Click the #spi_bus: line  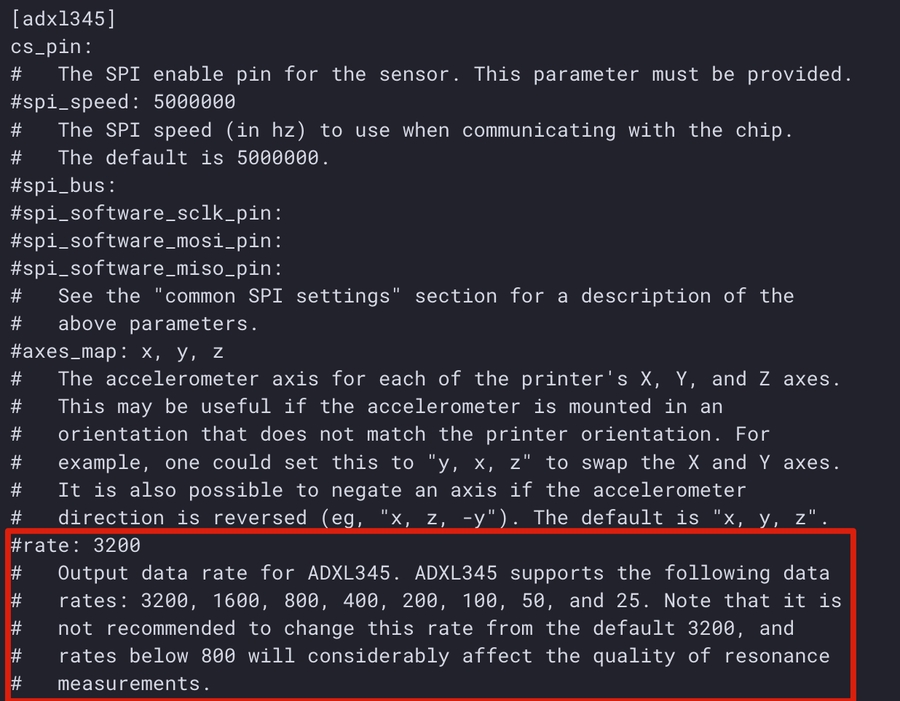point(61,185)
